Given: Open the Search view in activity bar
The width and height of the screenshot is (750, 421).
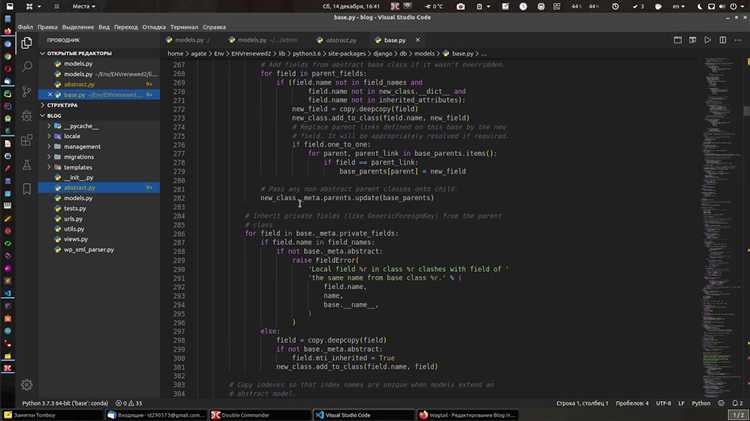Looking at the screenshot, I should [27, 66].
